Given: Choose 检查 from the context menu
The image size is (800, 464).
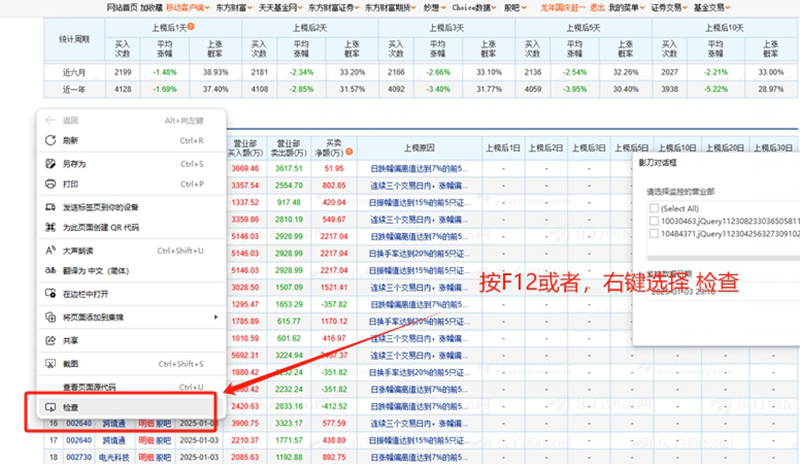Looking at the screenshot, I should (131, 407).
